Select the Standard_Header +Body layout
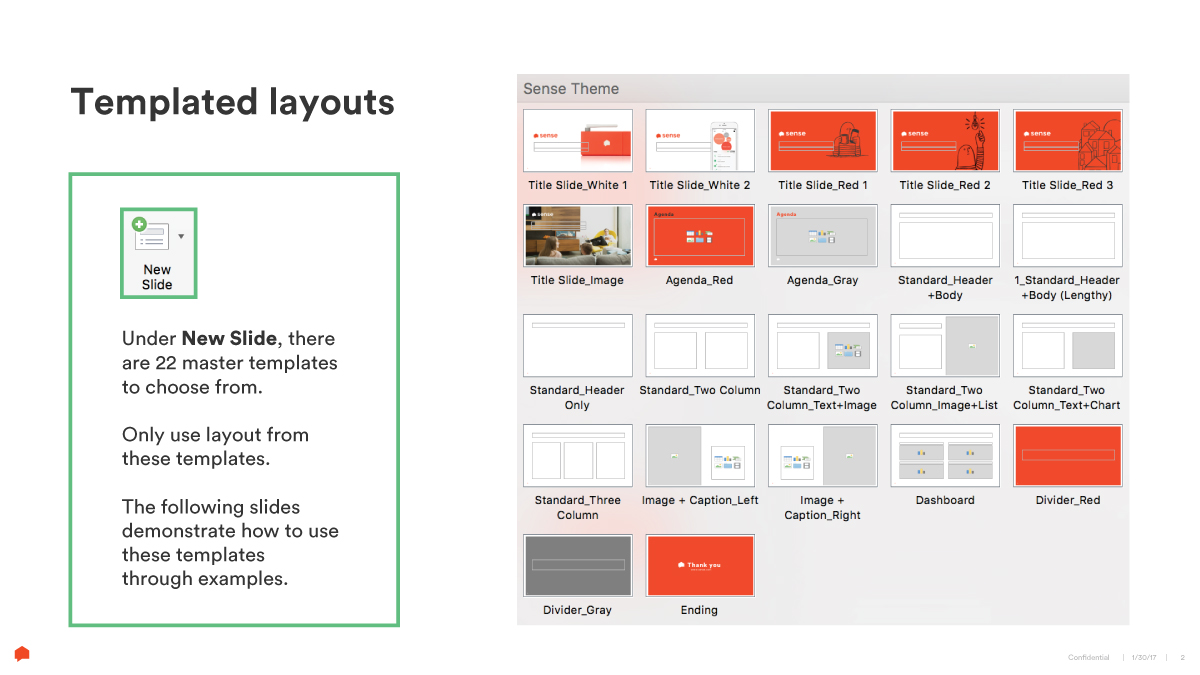 pos(945,236)
